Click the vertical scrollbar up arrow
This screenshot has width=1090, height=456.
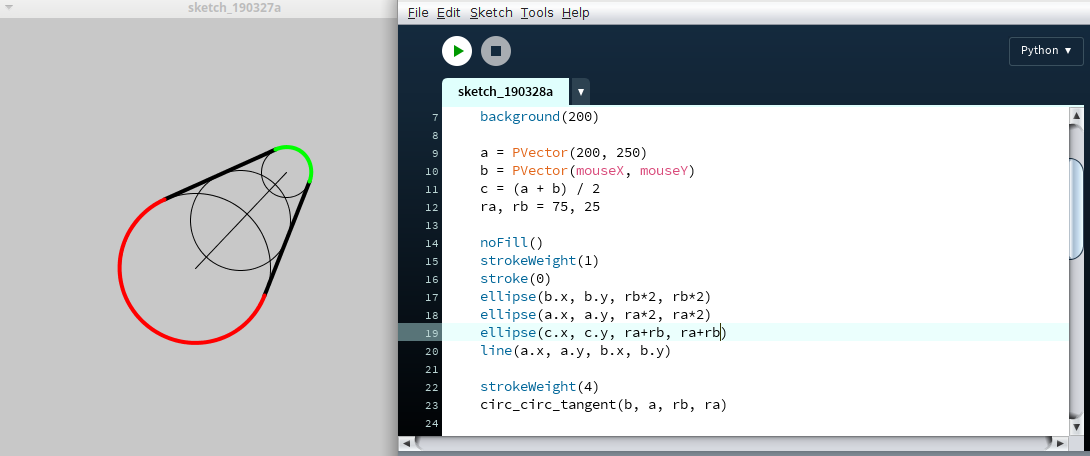click(1076, 117)
